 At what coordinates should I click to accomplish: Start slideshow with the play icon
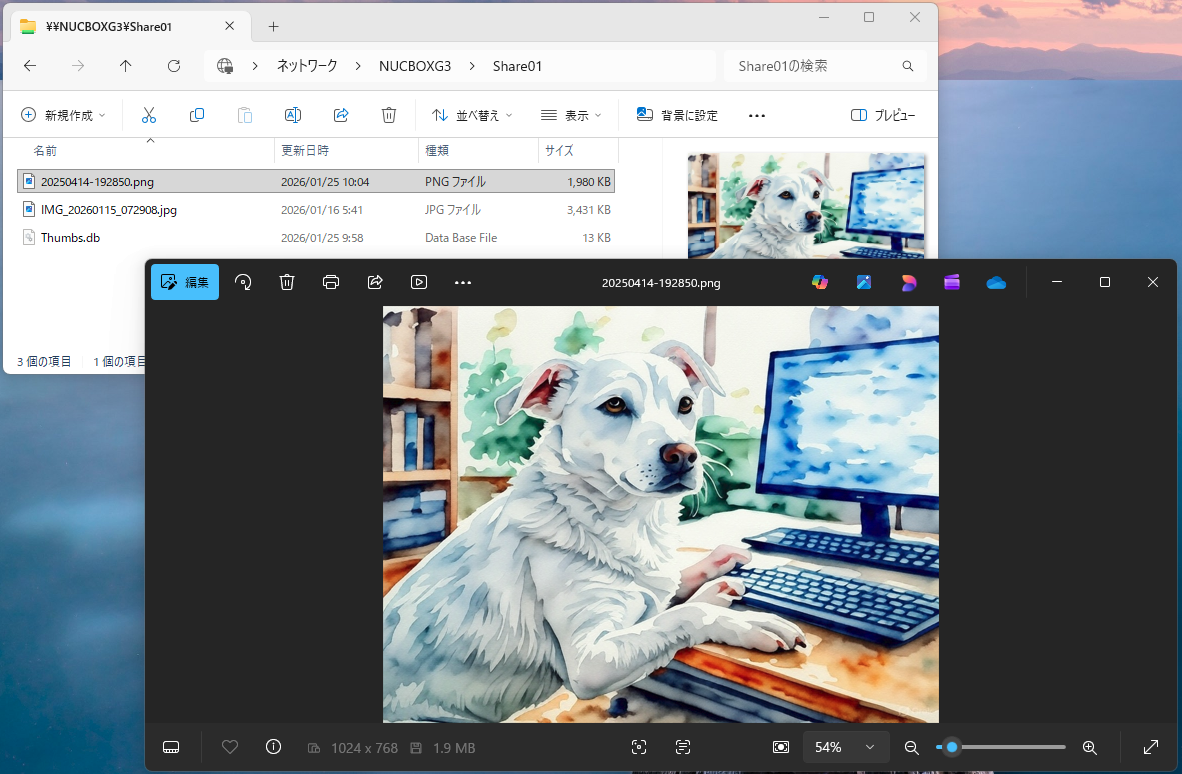pos(419,282)
